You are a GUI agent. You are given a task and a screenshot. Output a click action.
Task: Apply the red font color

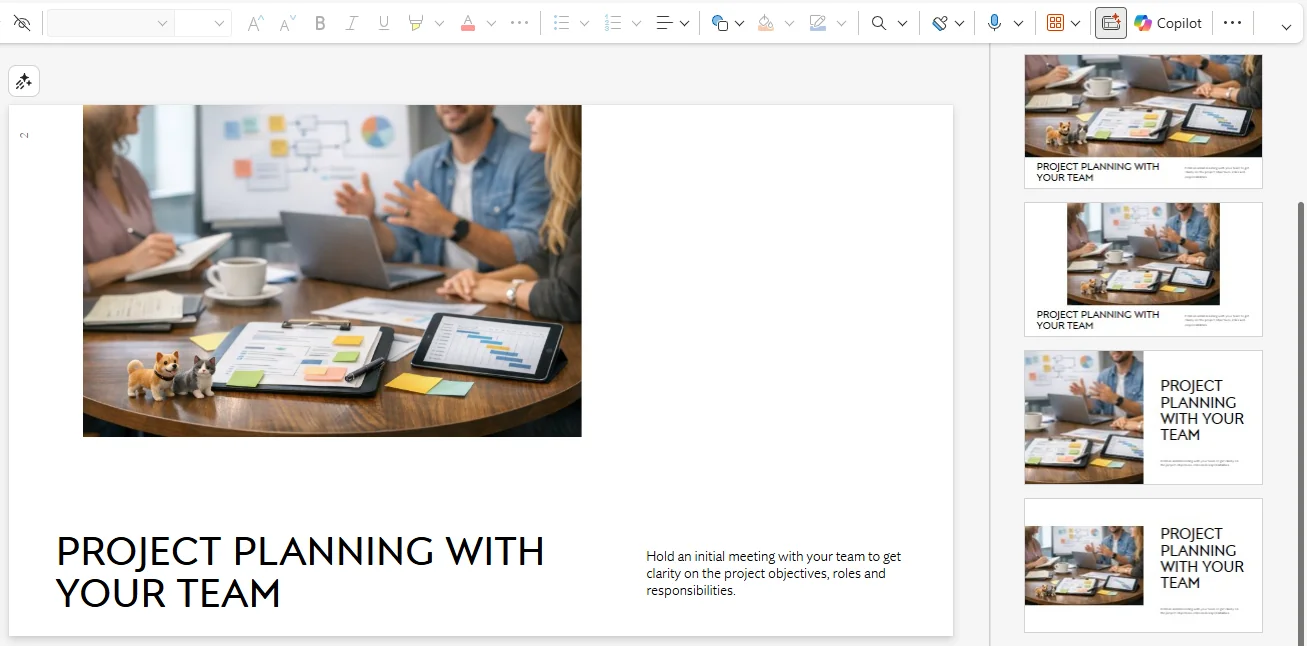pyautogui.click(x=468, y=23)
